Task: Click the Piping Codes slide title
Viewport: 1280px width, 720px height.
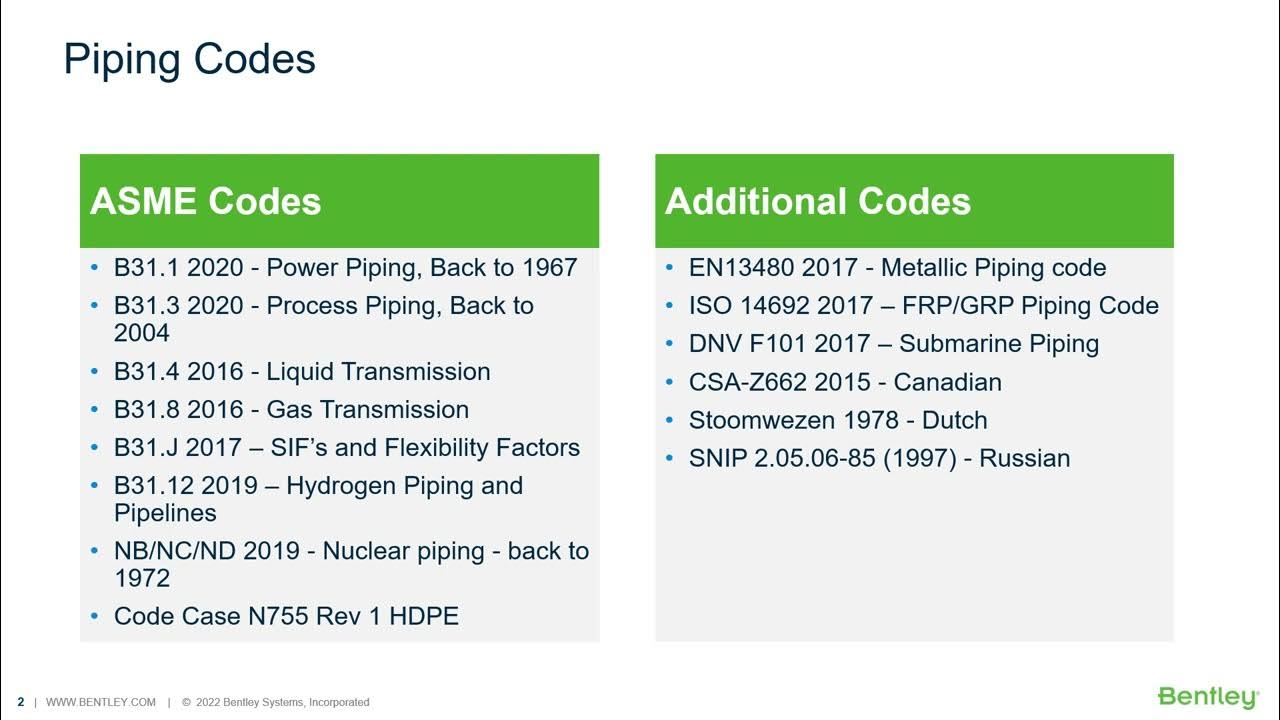Action: (190, 59)
